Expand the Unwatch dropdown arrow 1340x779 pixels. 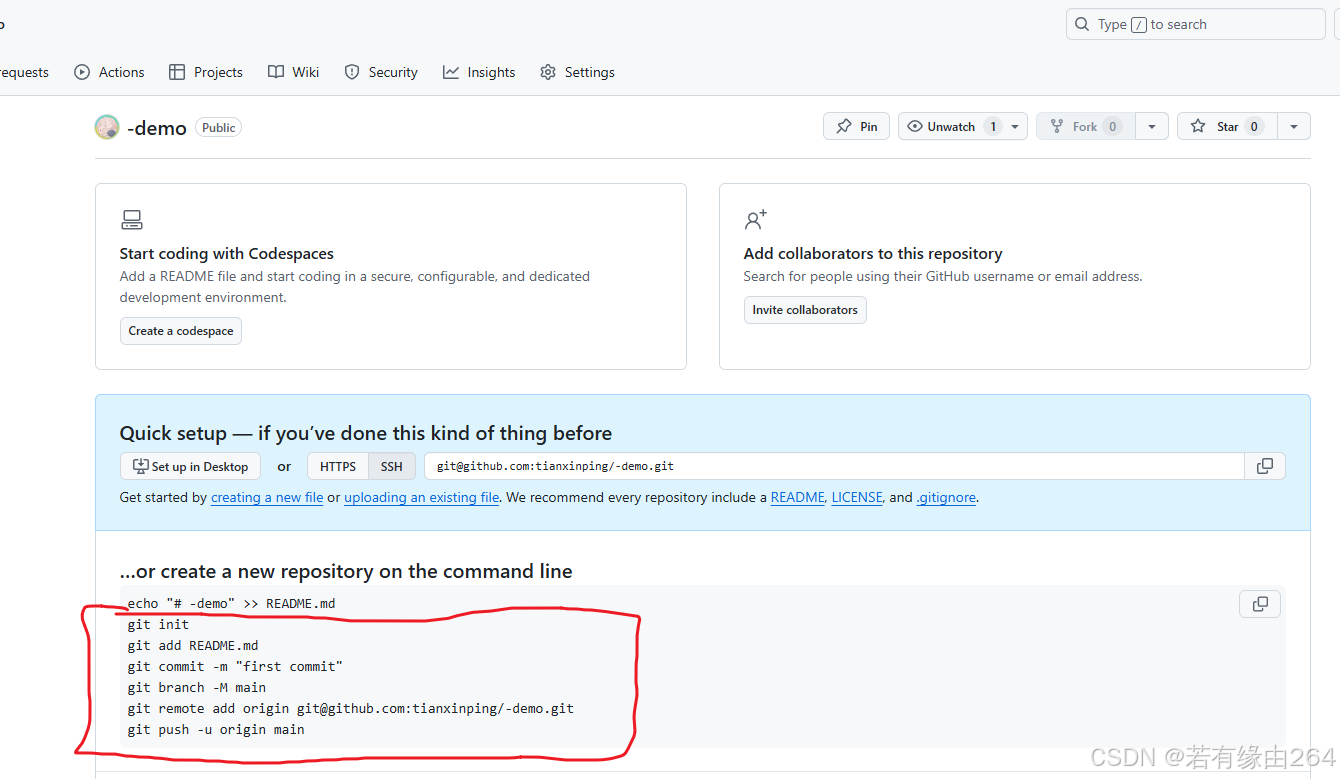coord(1015,126)
